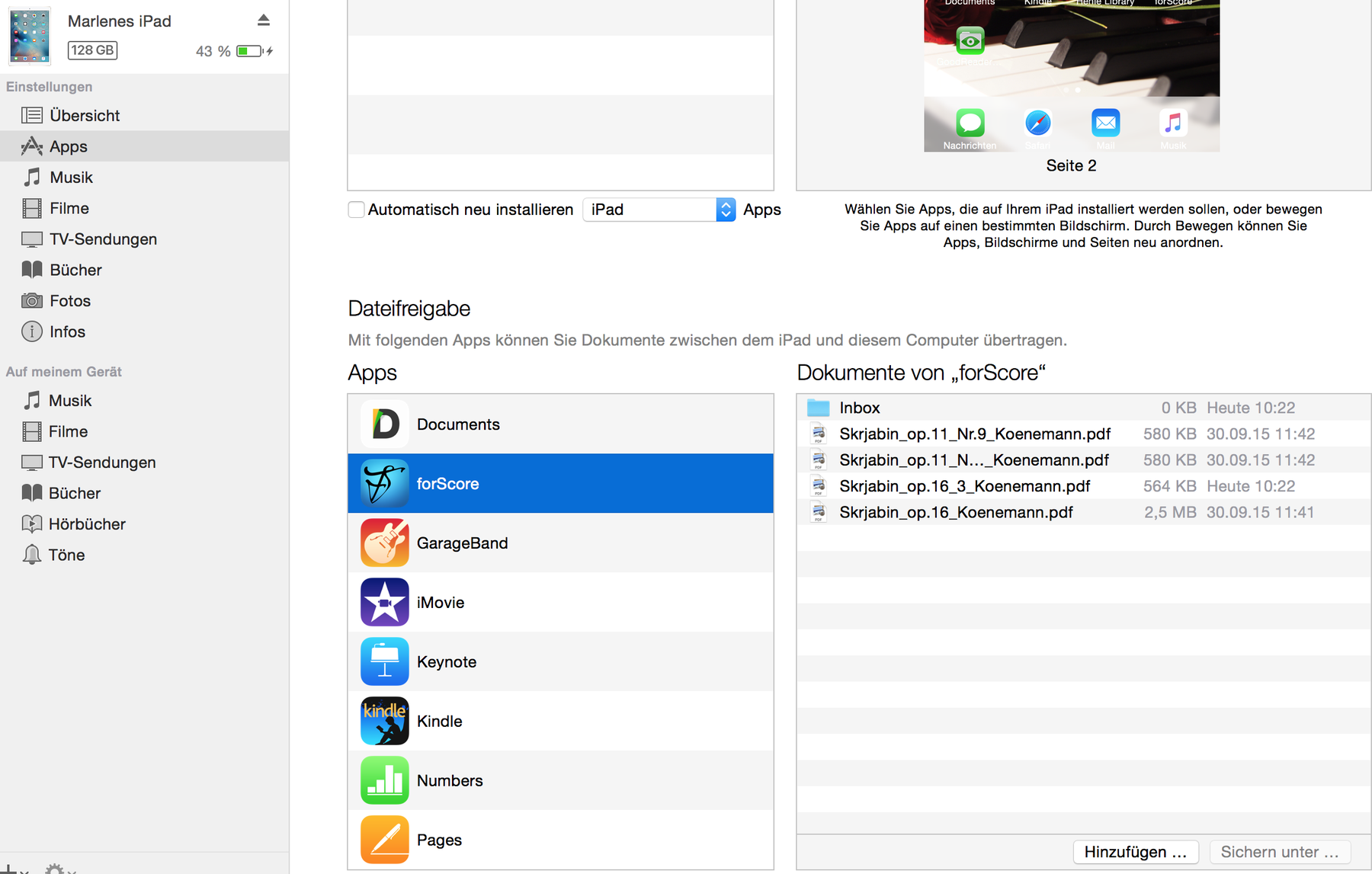1372x874 pixels.
Task: Click the iPad device thumbnail in sidebar
Action: [x=30, y=36]
